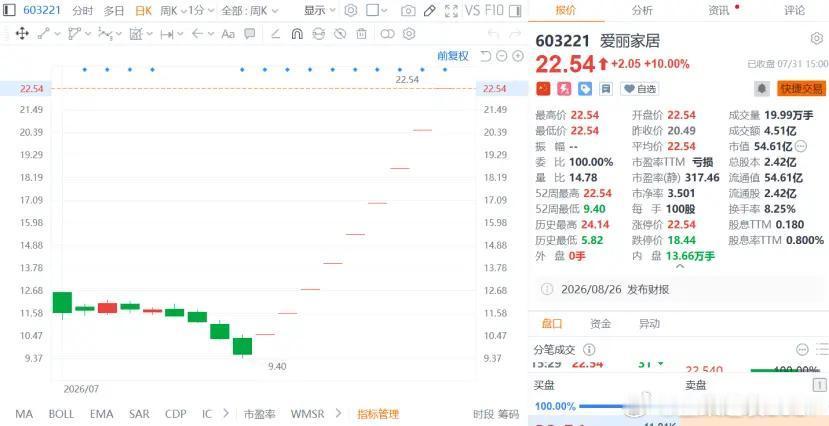Open the 资讯 tab

[x=719, y=10]
